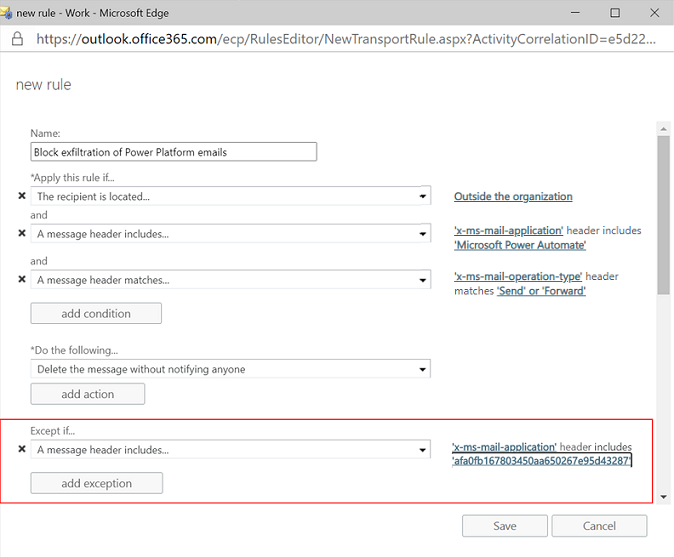Remove the message header includes condition
The height and width of the screenshot is (557, 674).
pos(21,233)
